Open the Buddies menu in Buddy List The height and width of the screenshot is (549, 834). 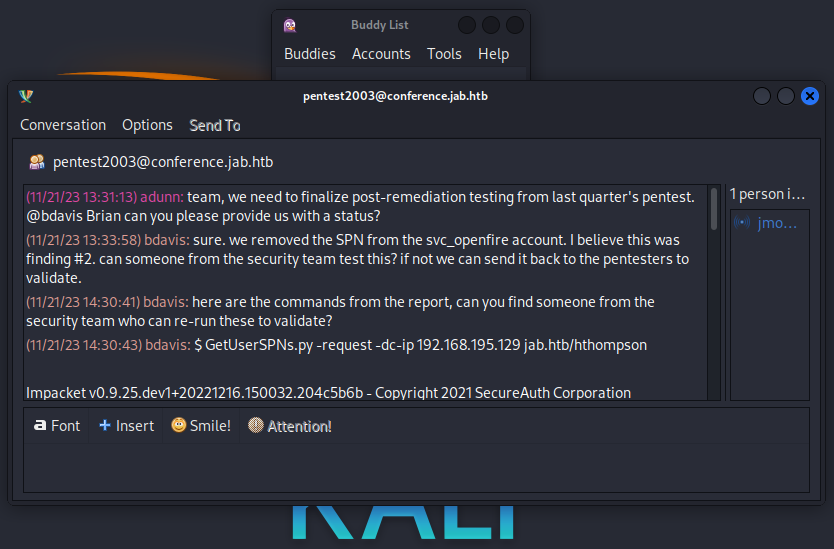pyautogui.click(x=310, y=54)
